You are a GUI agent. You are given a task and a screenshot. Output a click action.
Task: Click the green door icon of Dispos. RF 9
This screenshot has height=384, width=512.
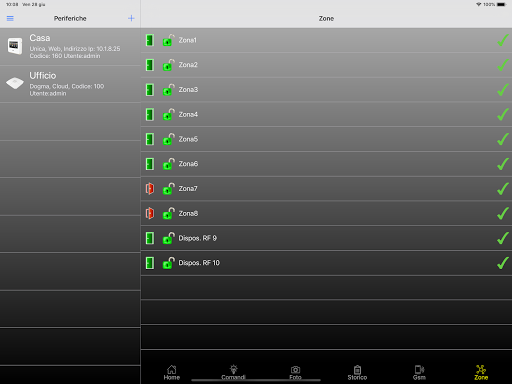tap(150, 238)
